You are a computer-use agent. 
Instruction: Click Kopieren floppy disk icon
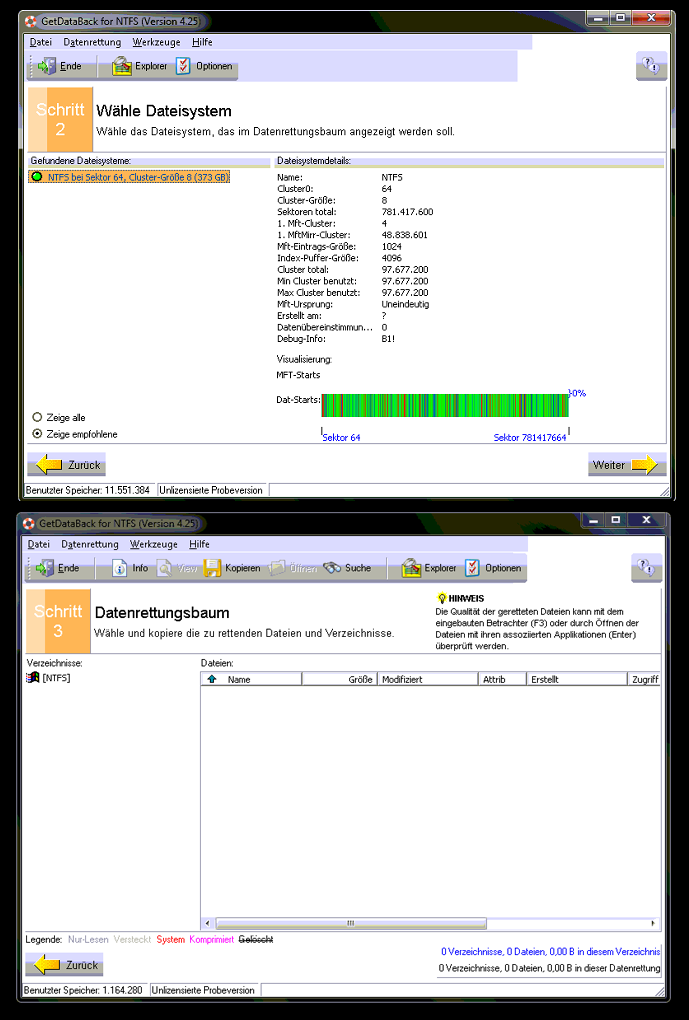pos(213,568)
